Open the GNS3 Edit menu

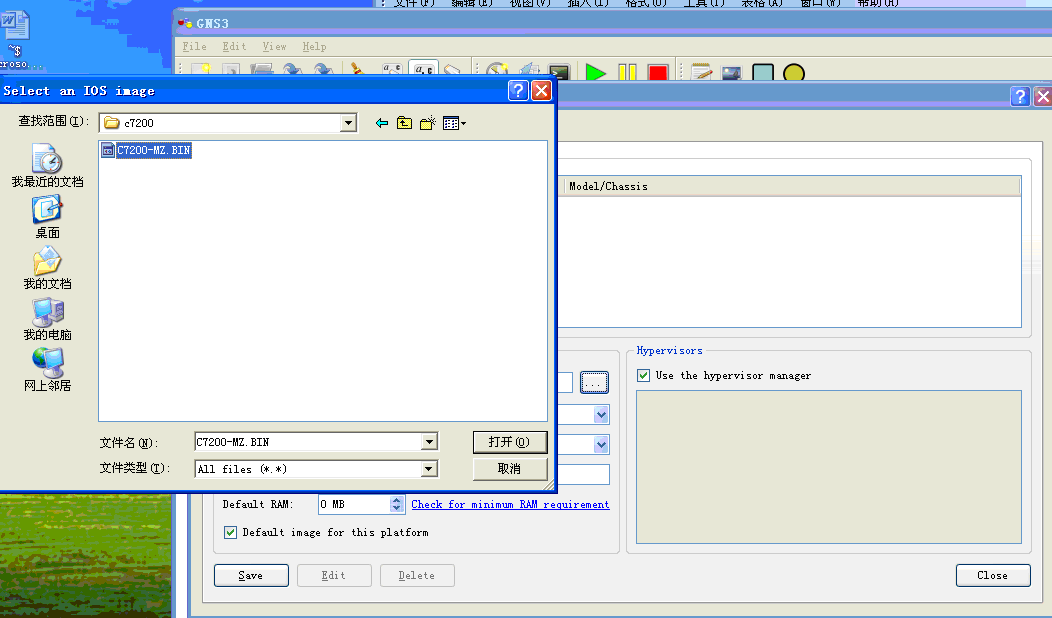tap(235, 46)
